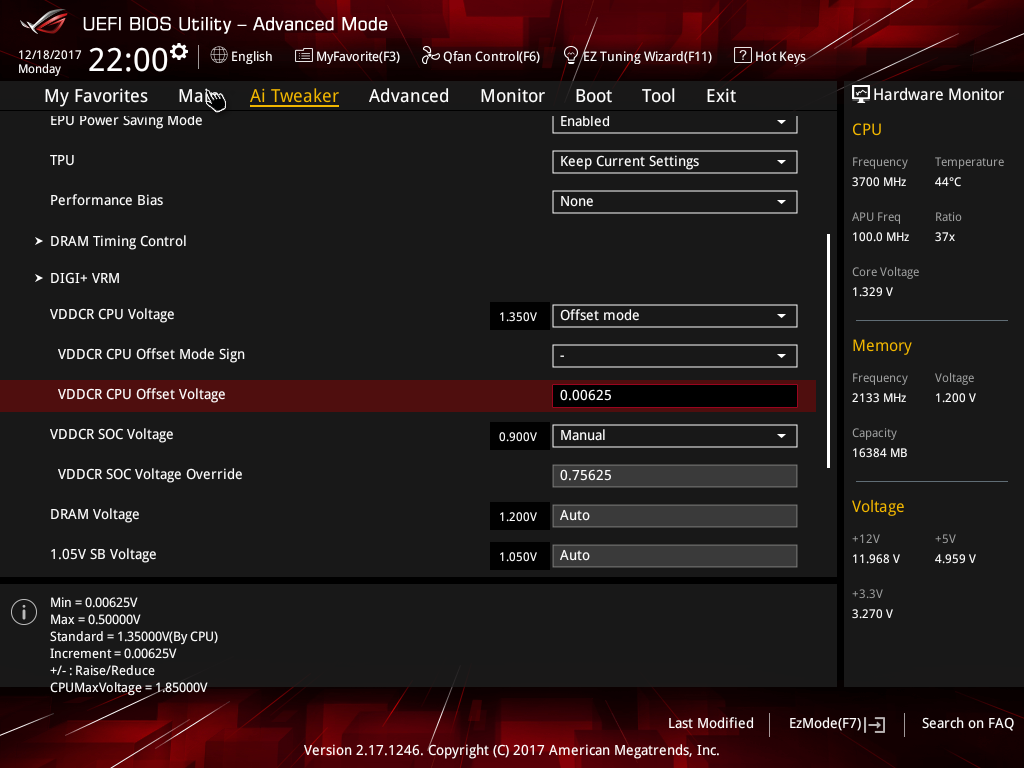Click the 1.05V SB Voltage label
The image size is (1024, 768).
point(103,554)
